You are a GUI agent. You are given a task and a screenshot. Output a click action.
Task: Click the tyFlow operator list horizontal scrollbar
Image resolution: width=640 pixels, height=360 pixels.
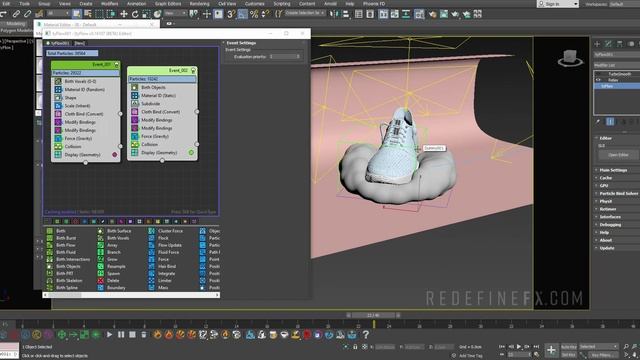click(131, 295)
